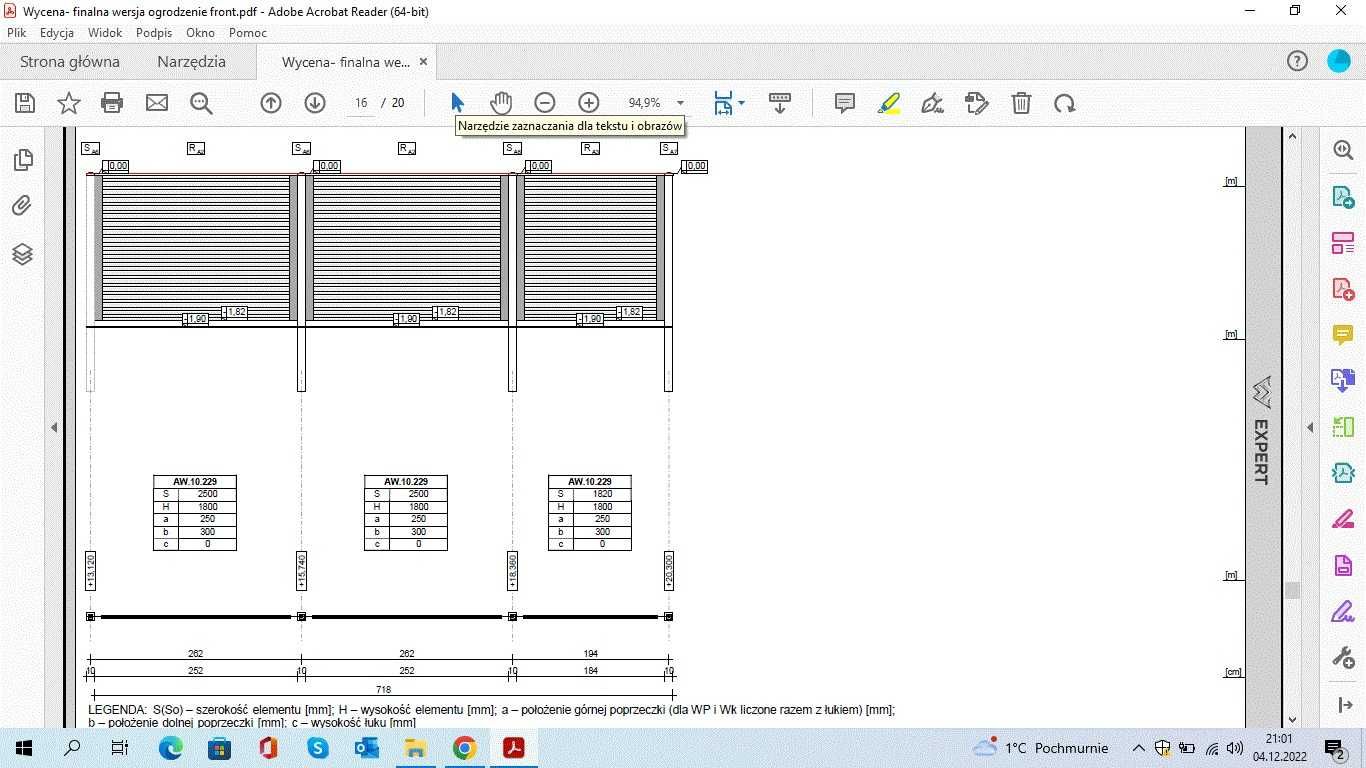The width and height of the screenshot is (1366, 768).
Task: Rotate the page with the rotate icon
Action: (1065, 103)
